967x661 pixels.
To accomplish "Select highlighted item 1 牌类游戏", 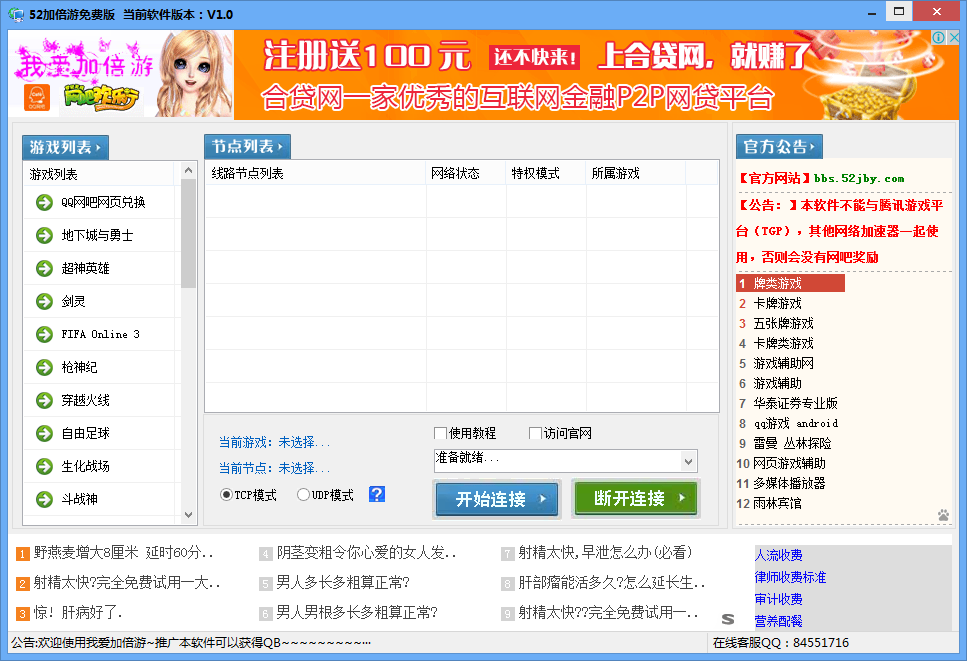I will [790, 283].
